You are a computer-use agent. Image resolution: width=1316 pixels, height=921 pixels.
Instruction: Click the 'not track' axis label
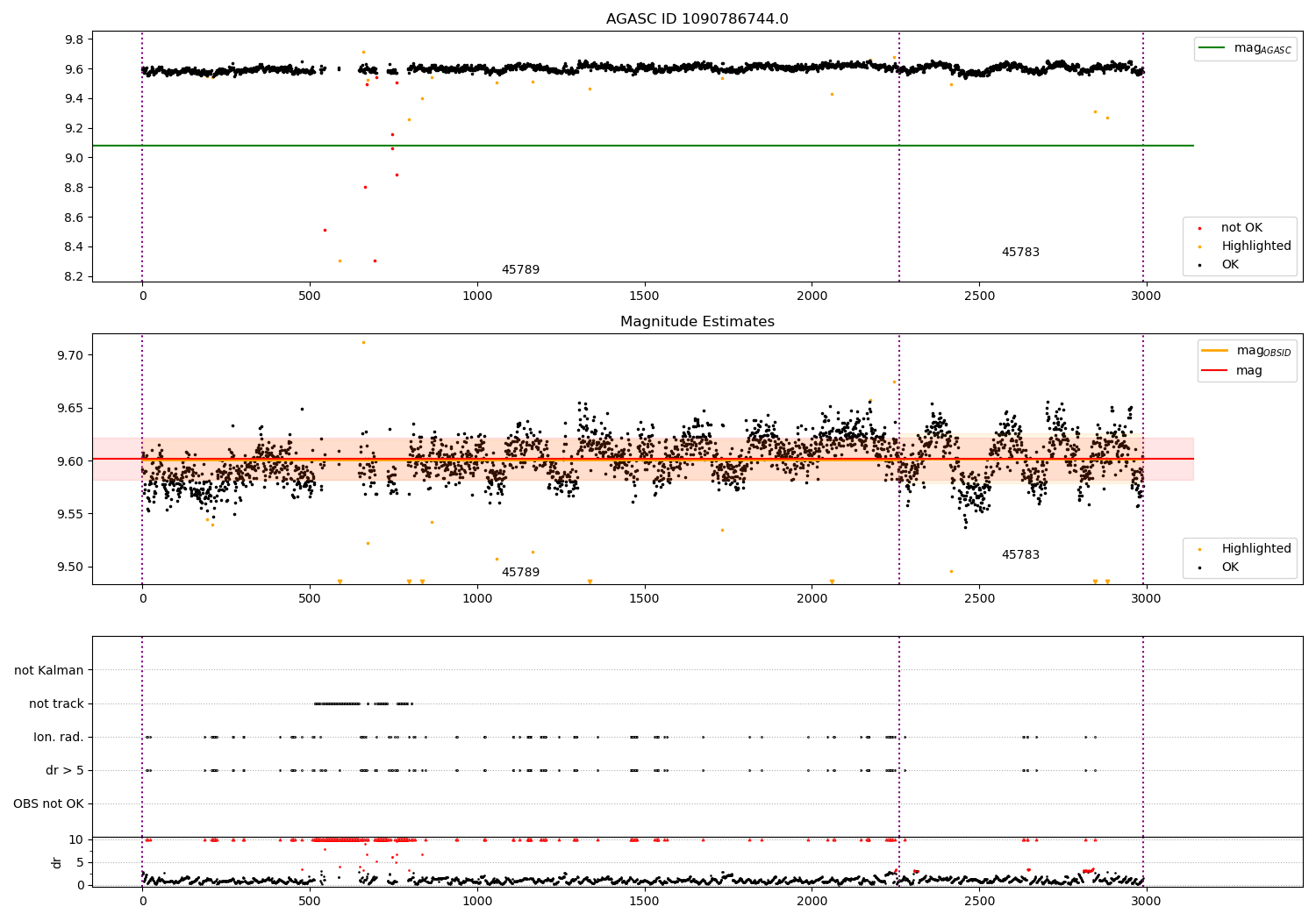pos(56,704)
